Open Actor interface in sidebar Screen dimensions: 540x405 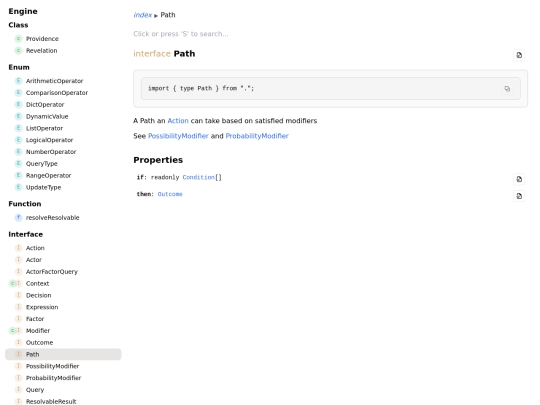coord(34,260)
